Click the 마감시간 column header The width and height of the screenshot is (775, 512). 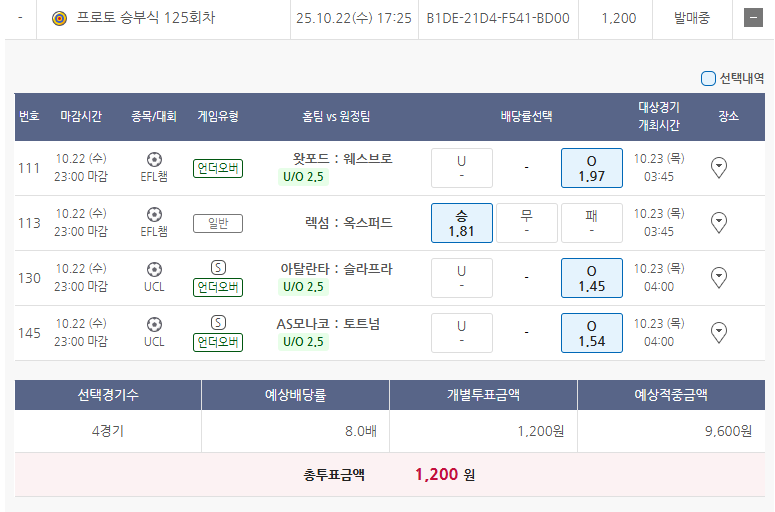(x=80, y=116)
